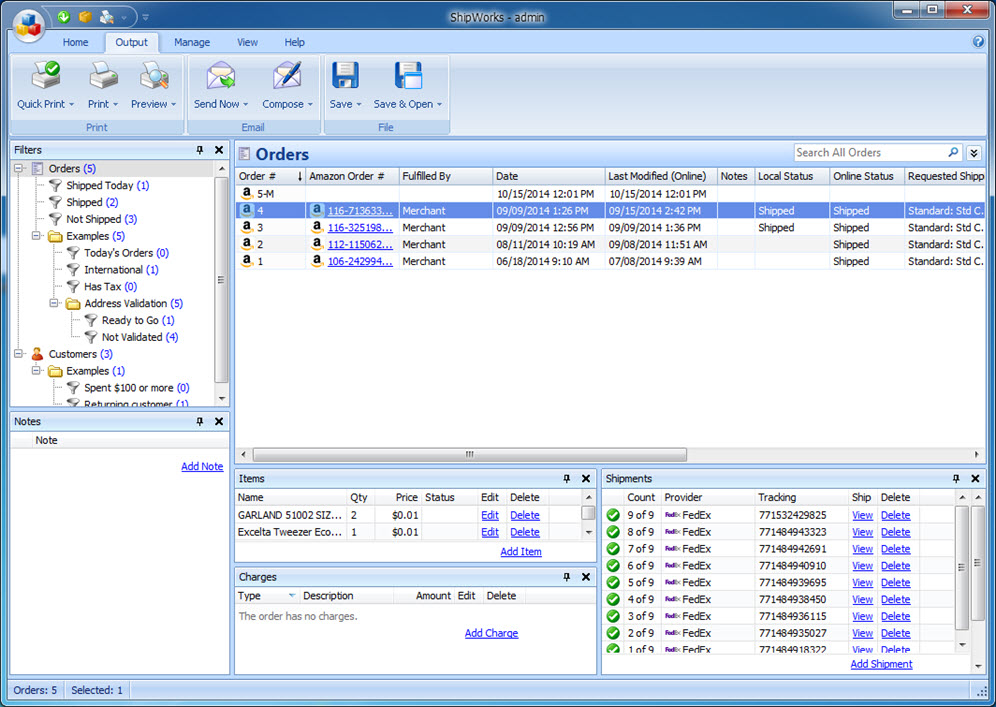Click the Save floppy disk icon
The width and height of the screenshot is (996, 707).
tap(345, 76)
